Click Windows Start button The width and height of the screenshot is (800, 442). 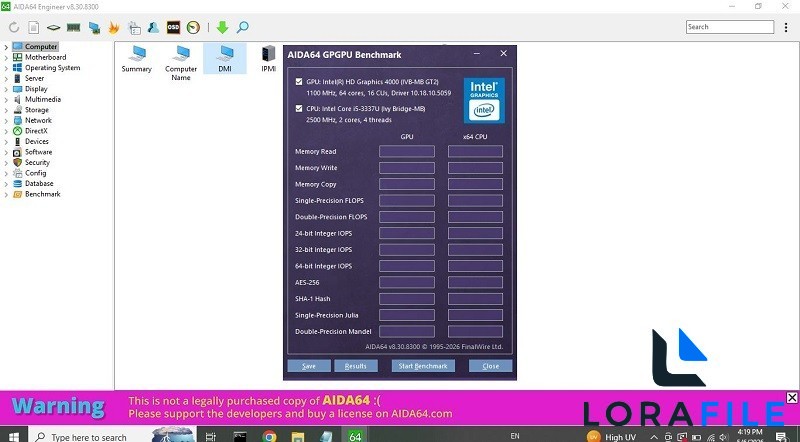click(14, 437)
